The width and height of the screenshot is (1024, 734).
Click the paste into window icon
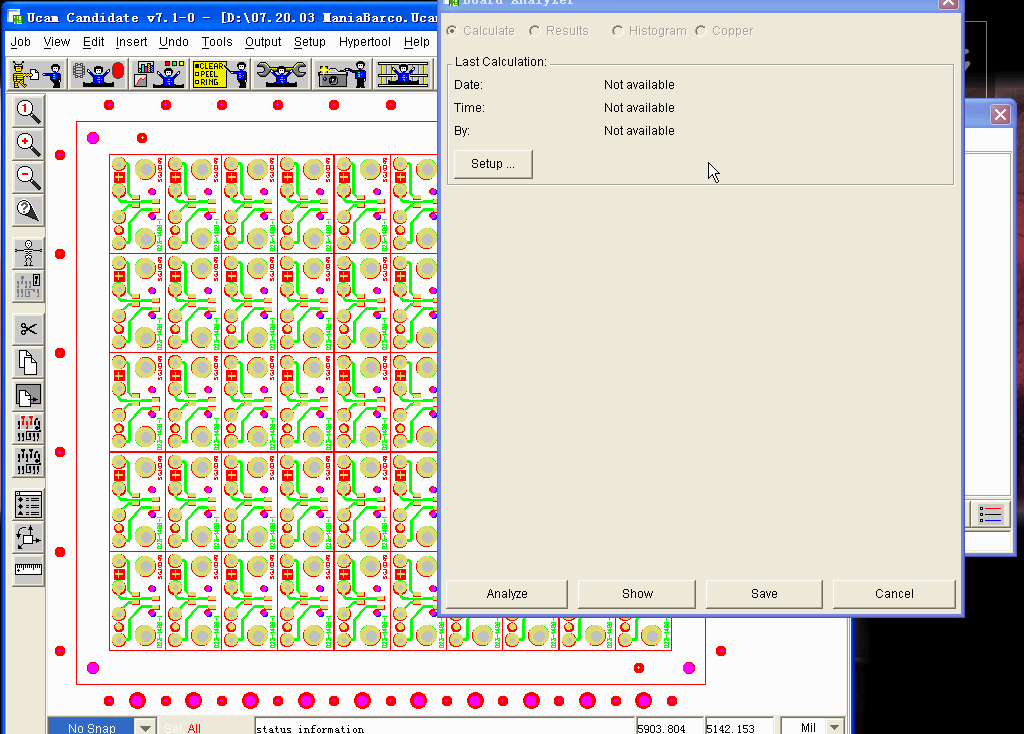click(x=28, y=396)
